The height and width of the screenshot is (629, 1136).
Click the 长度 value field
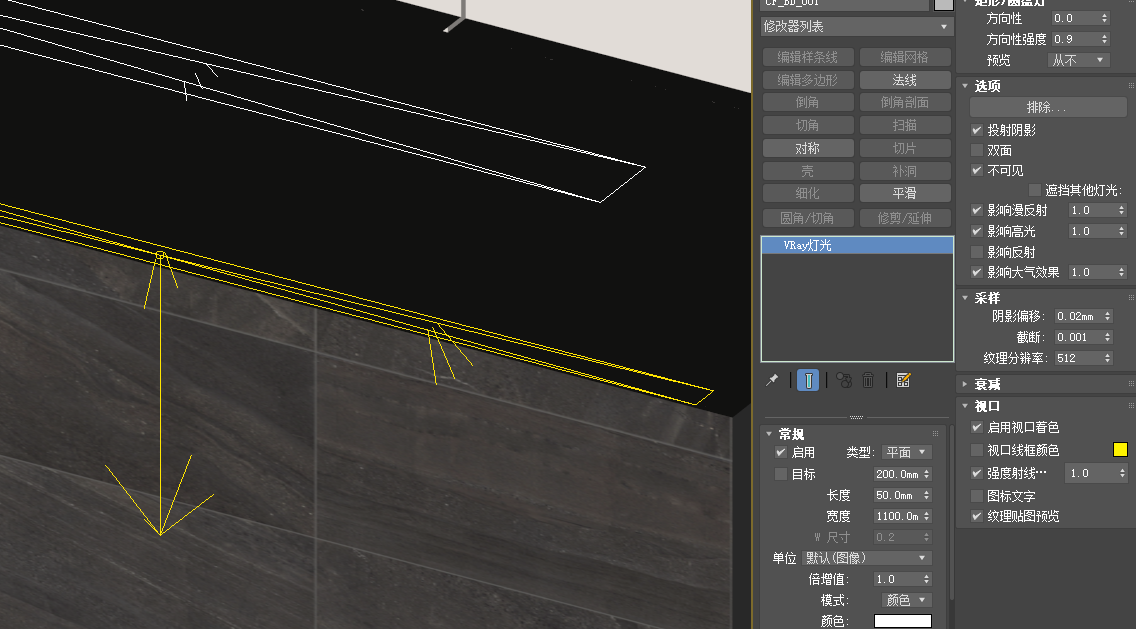[896, 495]
